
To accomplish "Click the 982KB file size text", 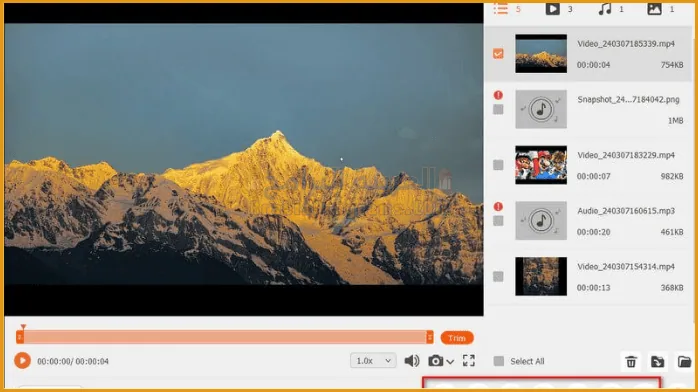I will (x=672, y=176).
